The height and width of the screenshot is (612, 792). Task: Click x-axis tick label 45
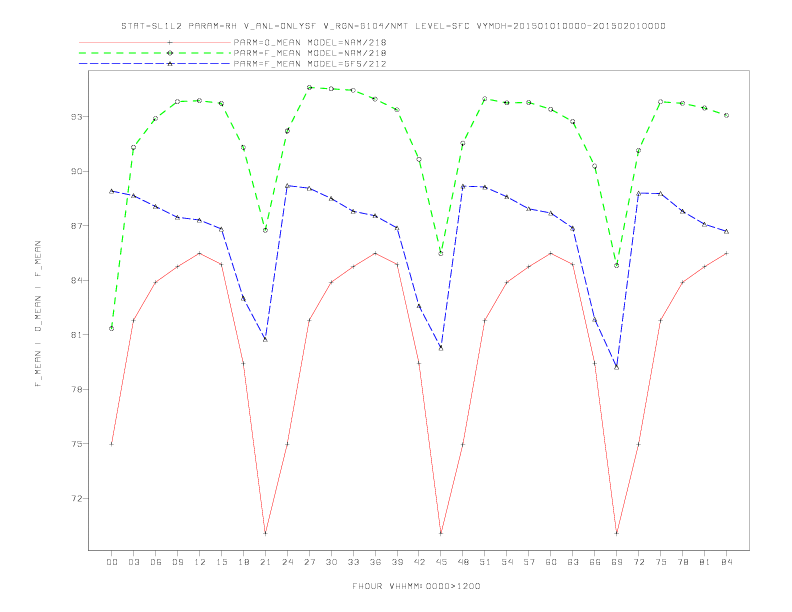(441, 562)
